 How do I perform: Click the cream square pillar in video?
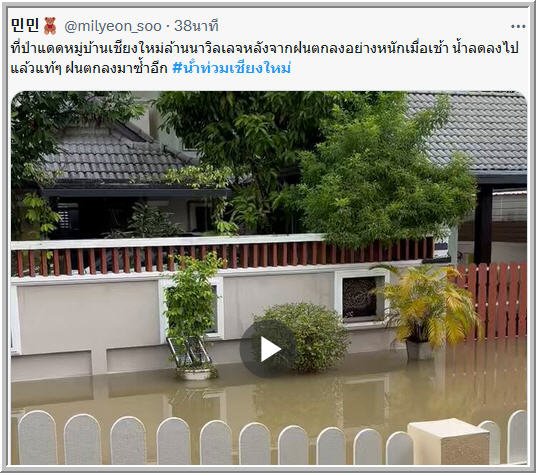[448, 441]
